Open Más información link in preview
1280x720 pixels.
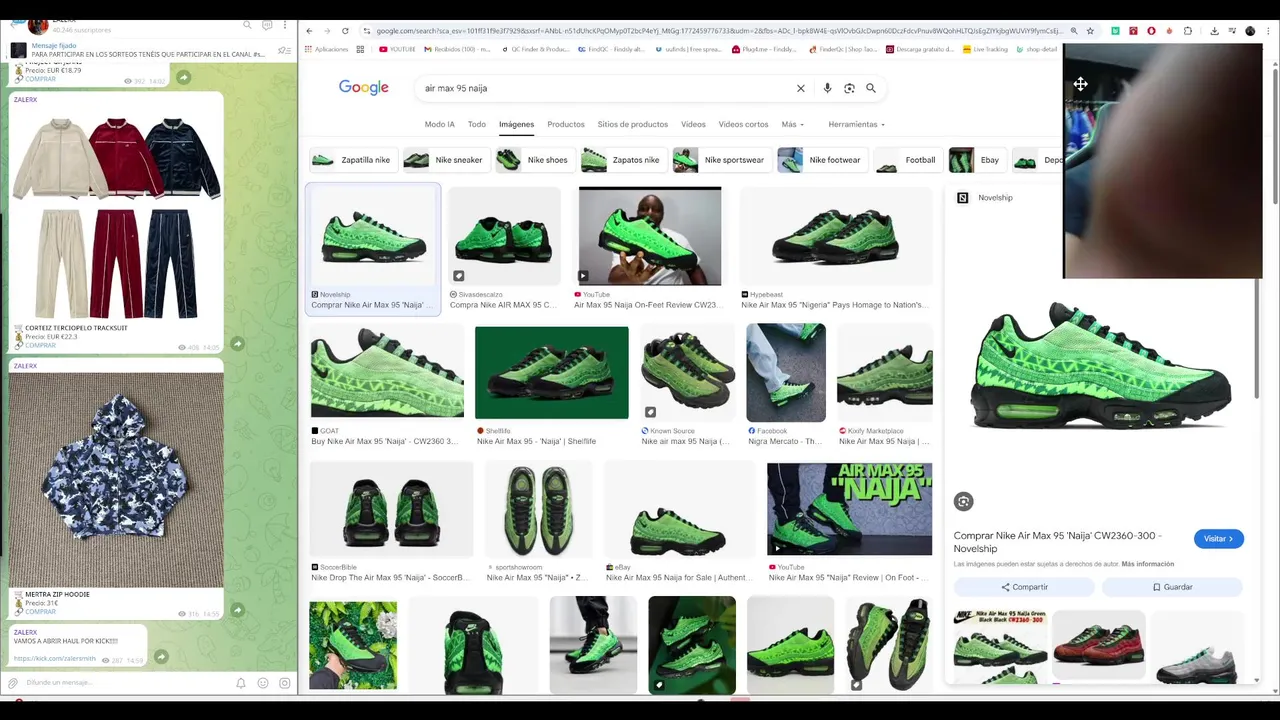pyautogui.click(x=1148, y=564)
